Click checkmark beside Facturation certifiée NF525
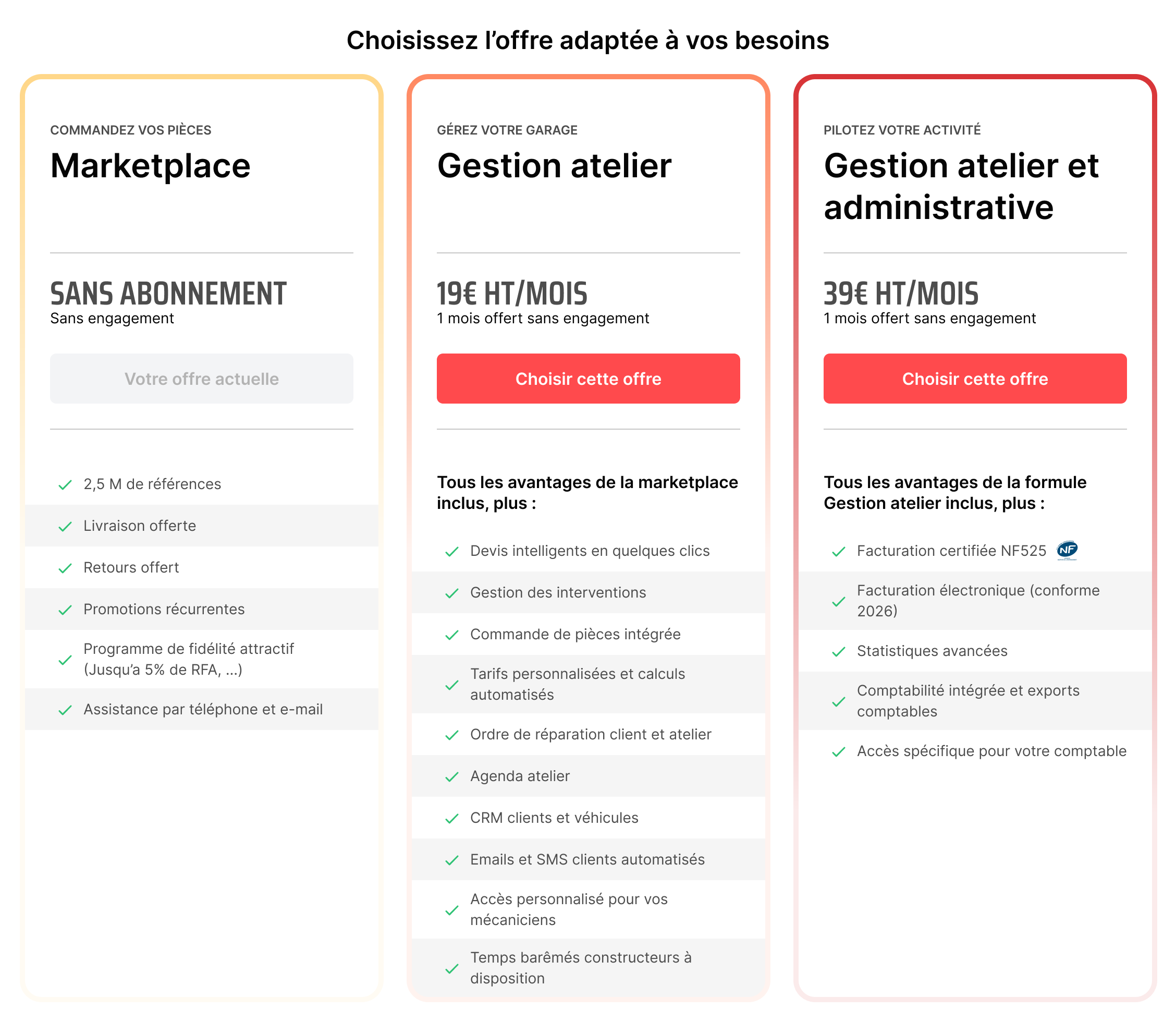 pyautogui.click(x=838, y=552)
